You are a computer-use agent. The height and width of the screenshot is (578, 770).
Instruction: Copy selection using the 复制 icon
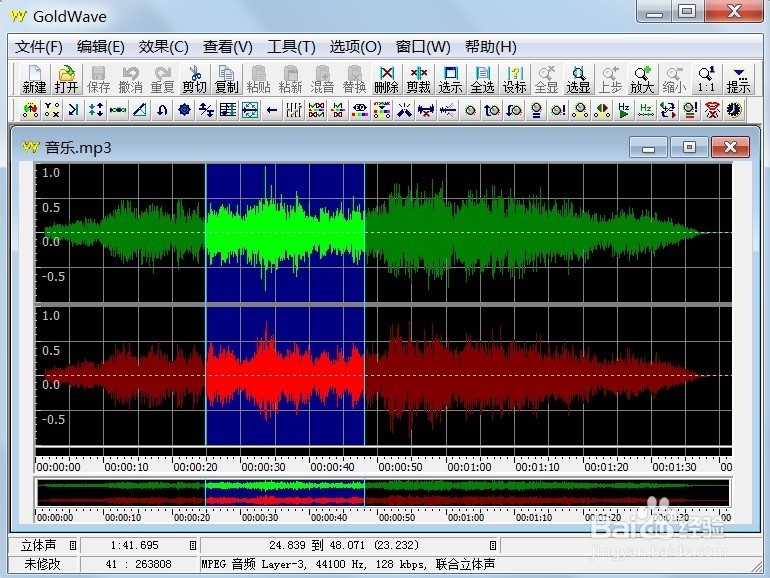226,80
